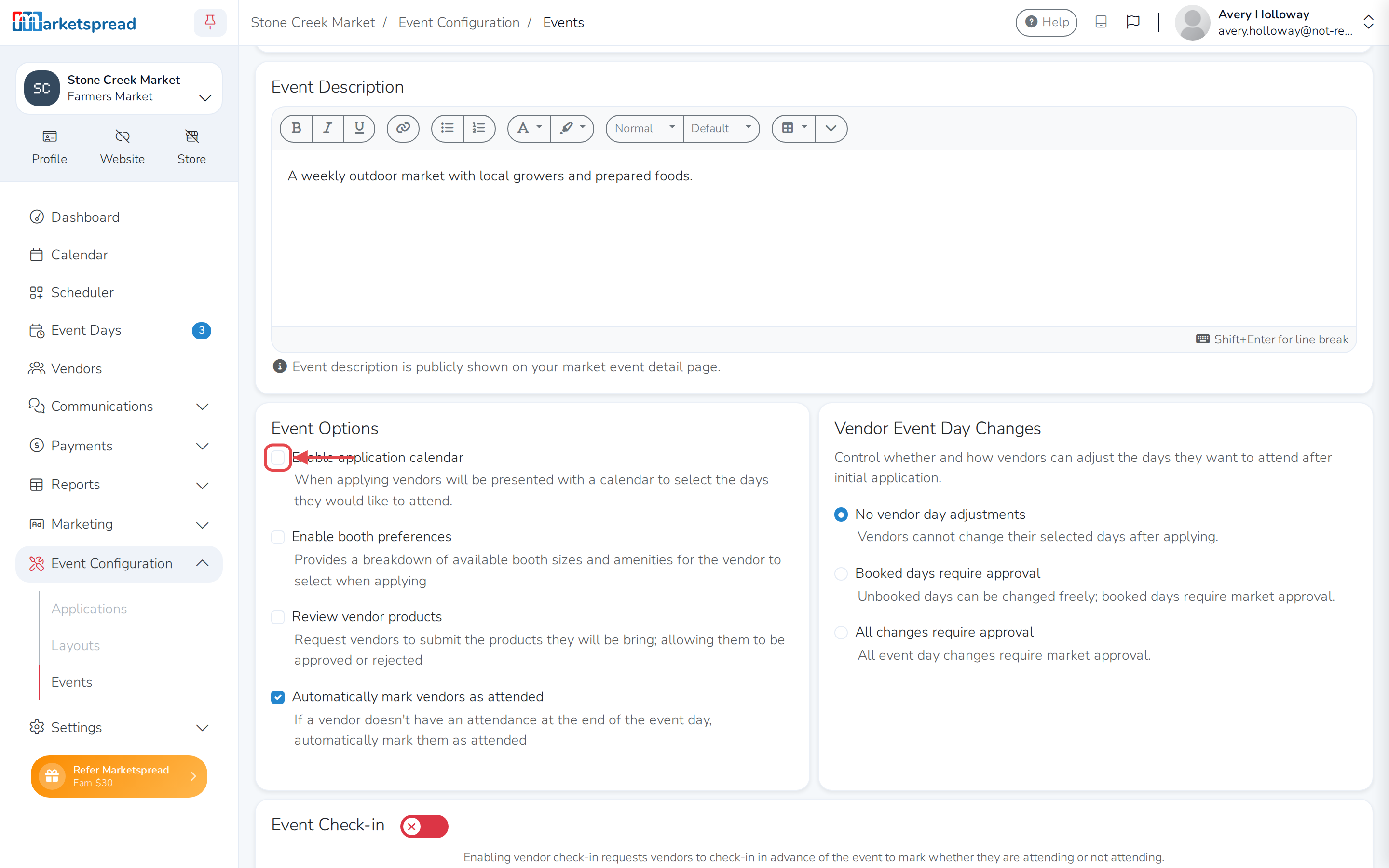This screenshot has height=868, width=1389.
Task: Click the Event Options heading
Action: (x=325, y=428)
